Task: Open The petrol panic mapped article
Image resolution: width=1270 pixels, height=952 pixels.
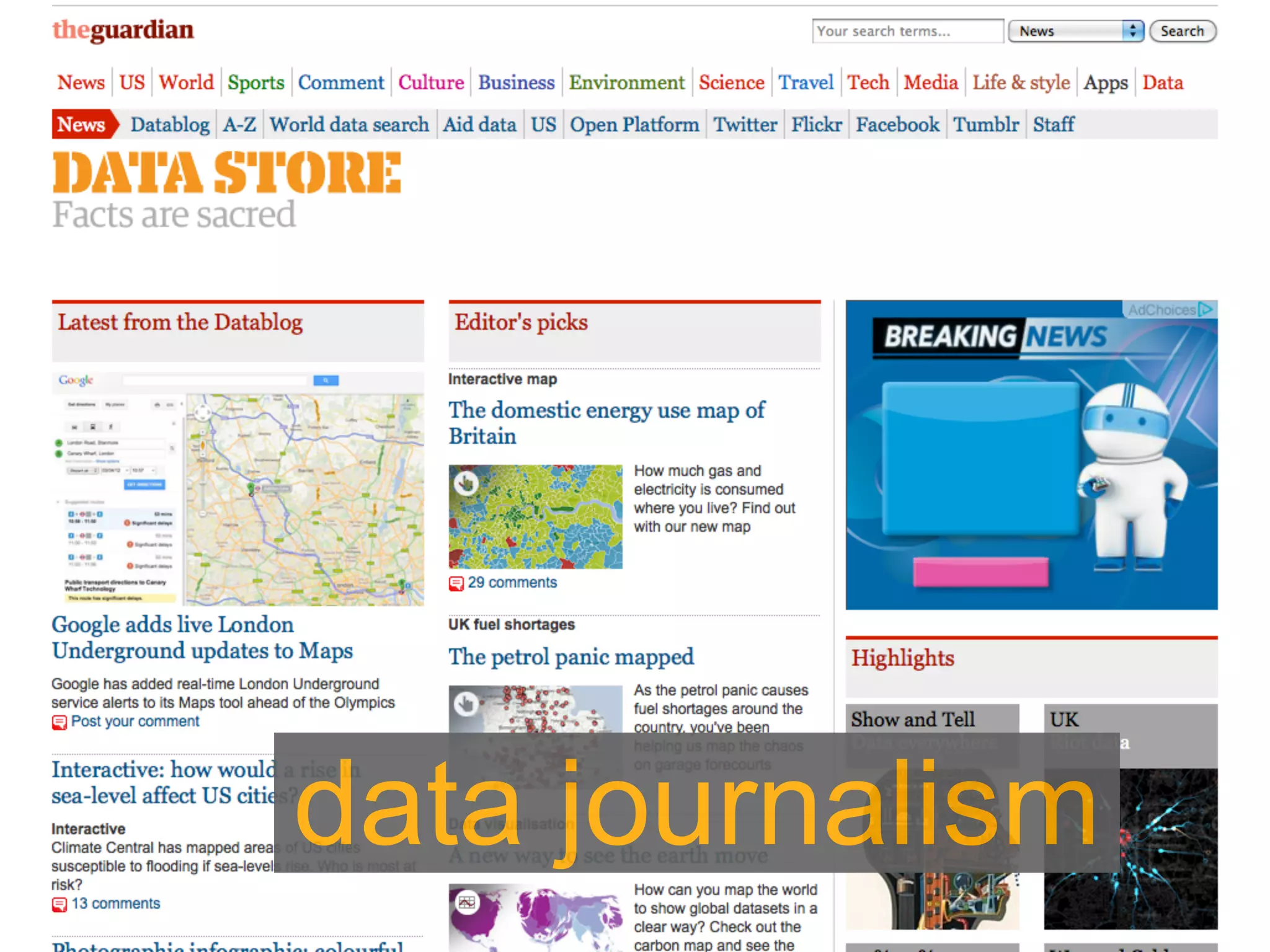Action: click(571, 658)
